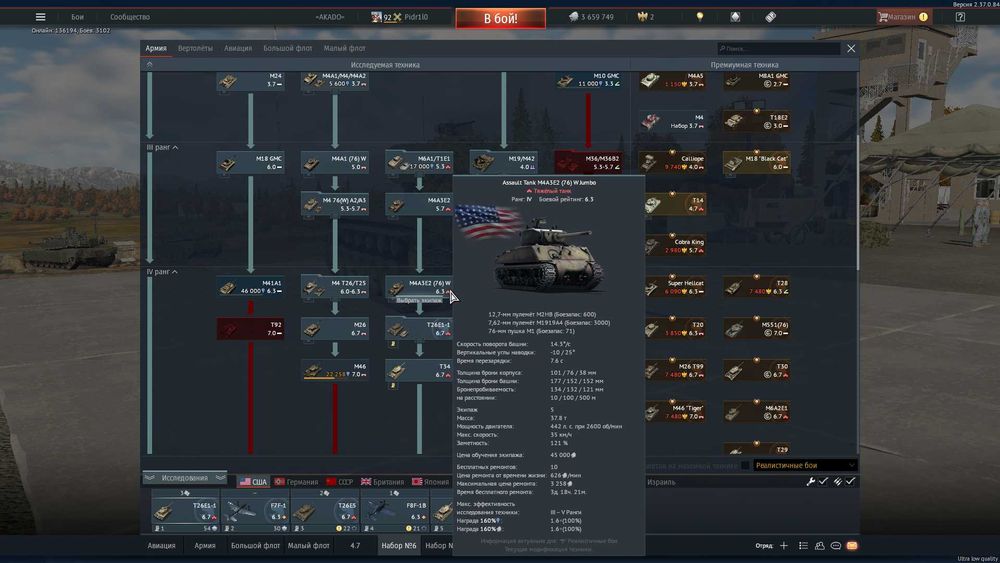Select the M41A1 tank card
The height and width of the screenshot is (563, 1000).
pos(250,287)
